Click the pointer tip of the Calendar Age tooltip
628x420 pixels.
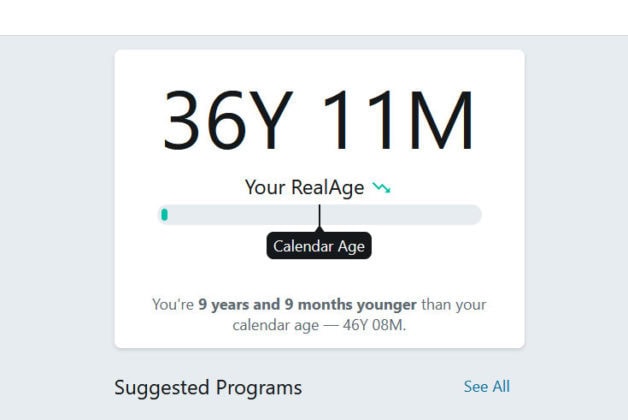pyautogui.click(x=320, y=231)
